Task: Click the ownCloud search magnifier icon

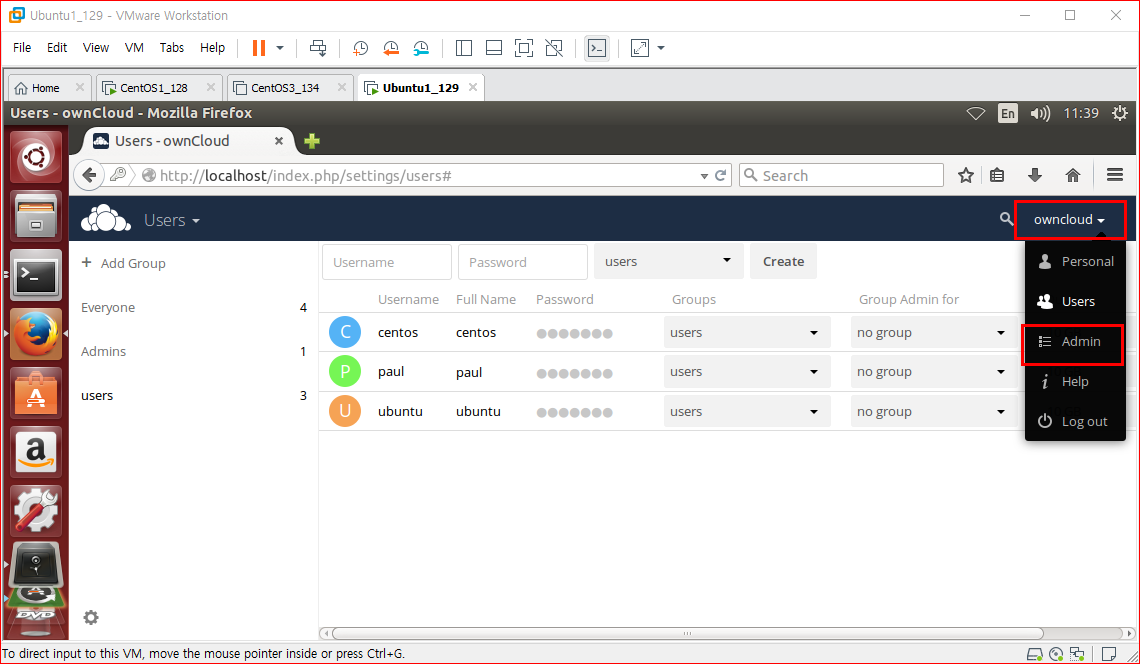Action: pos(1006,218)
